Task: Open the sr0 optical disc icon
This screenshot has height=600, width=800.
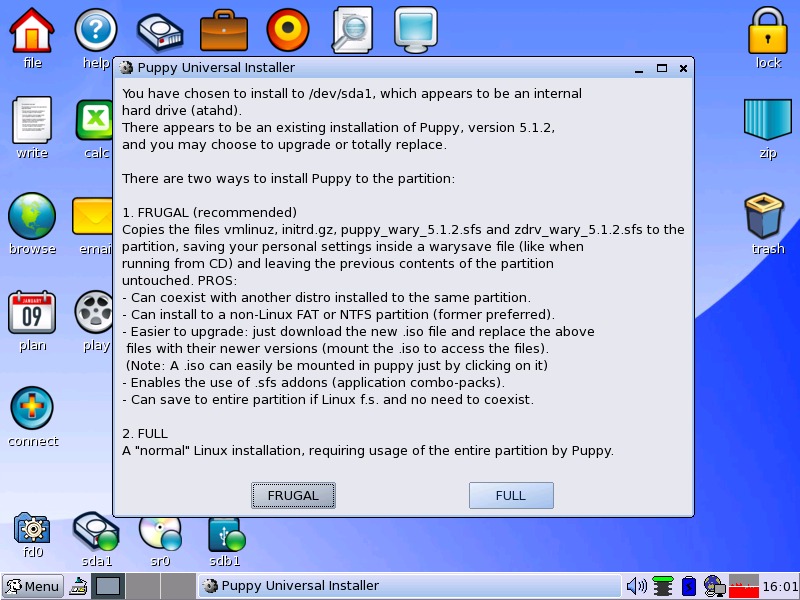Action: tap(160, 534)
